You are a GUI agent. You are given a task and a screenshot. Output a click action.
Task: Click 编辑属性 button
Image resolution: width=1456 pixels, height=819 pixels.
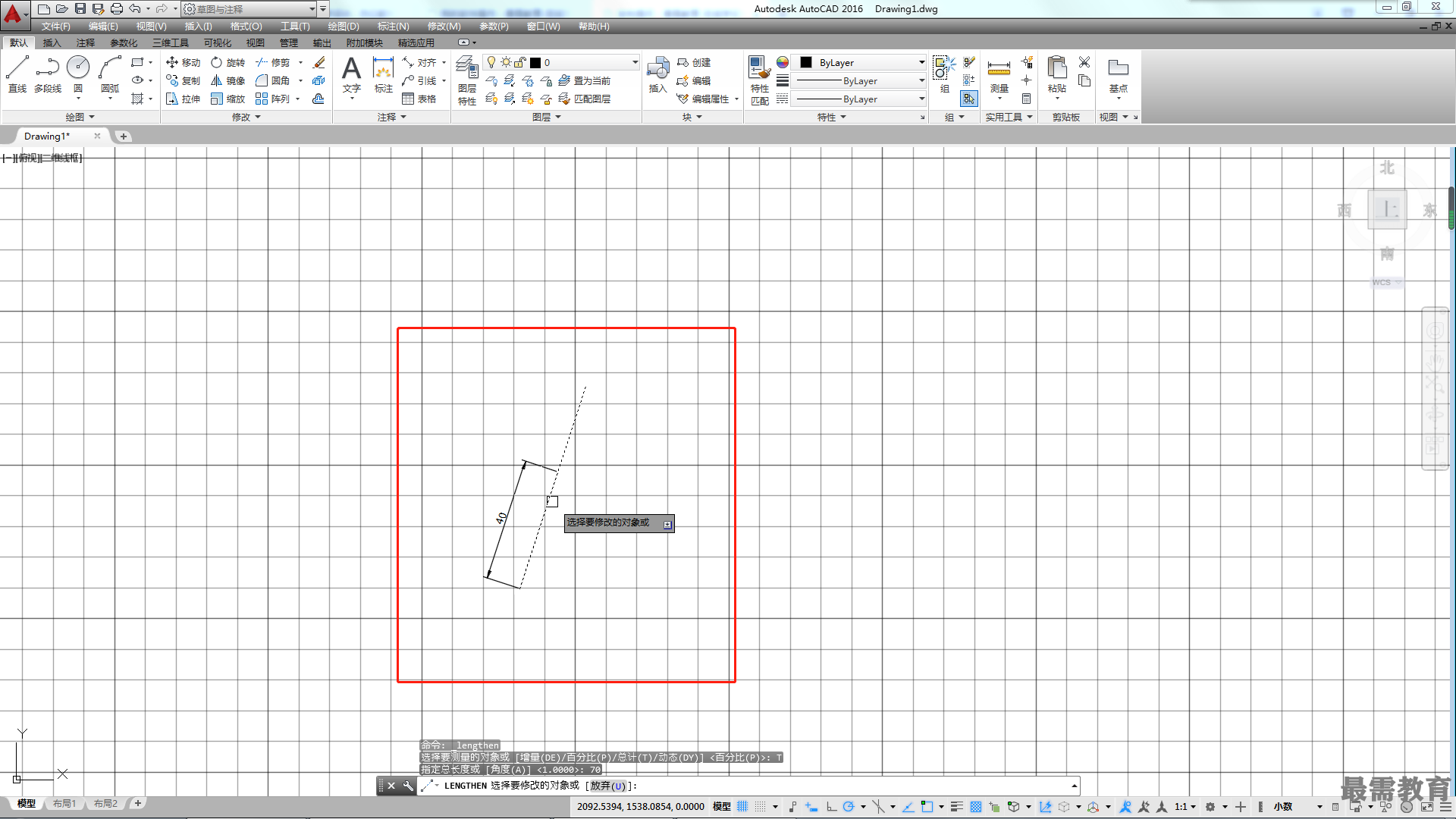click(703, 99)
